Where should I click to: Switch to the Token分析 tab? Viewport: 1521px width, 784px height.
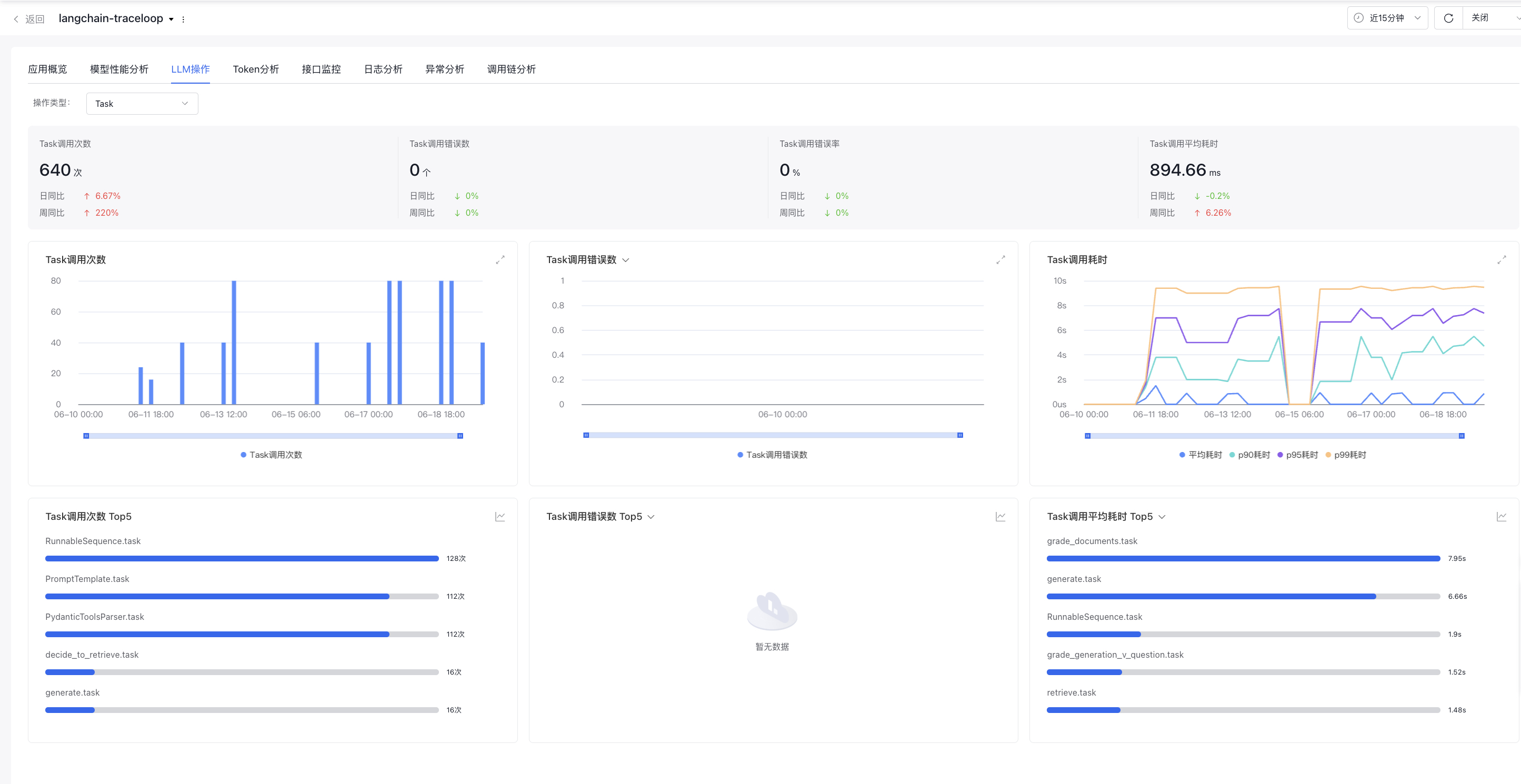point(256,69)
